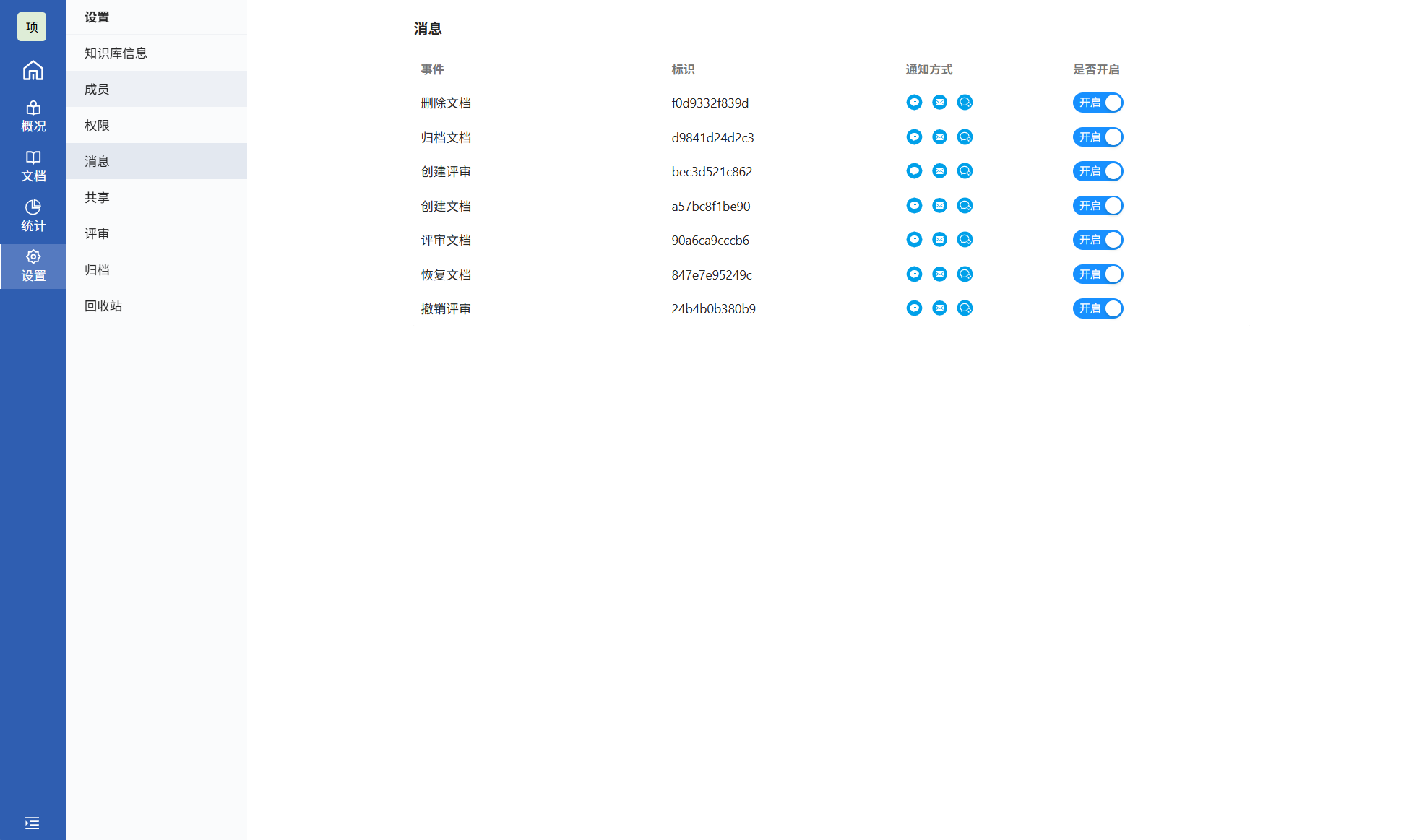Screen dimensions: 1414x840
Task: Switch off the 撤销评审 toggle
Action: pyautogui.click(x=1098, y=308)
